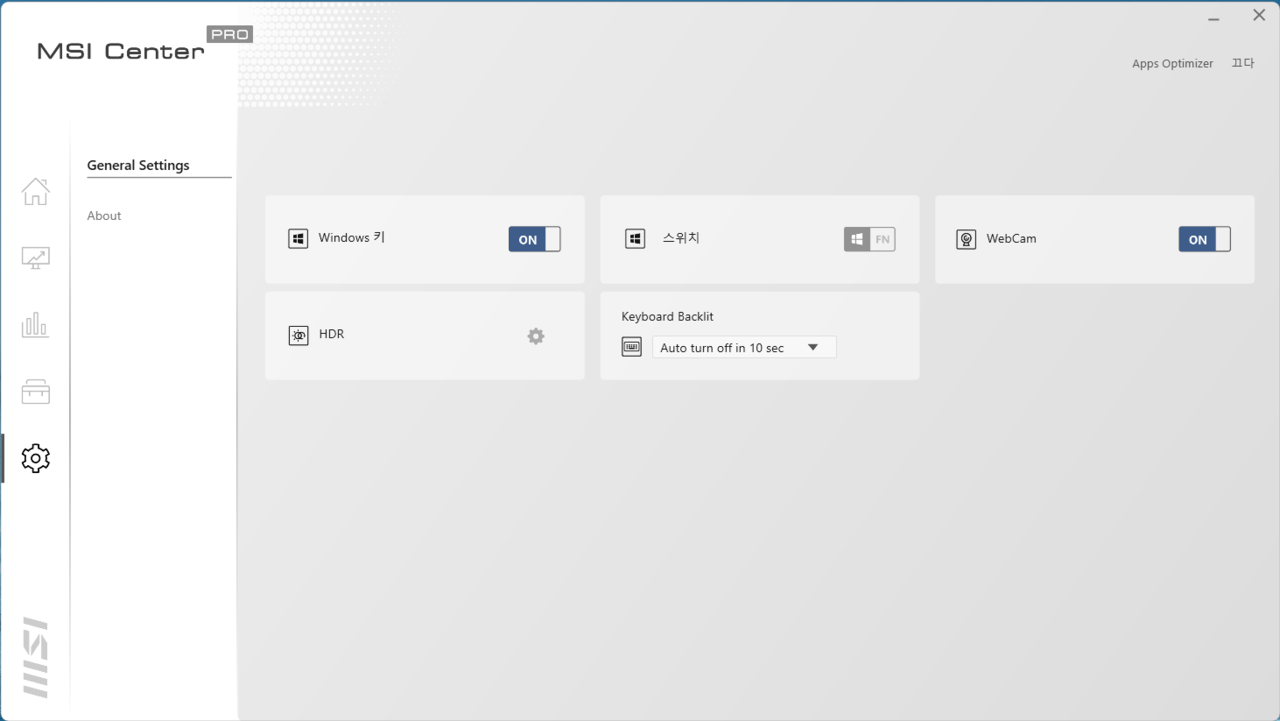Click the bar chart sidebar icon

tap(35, 325)
